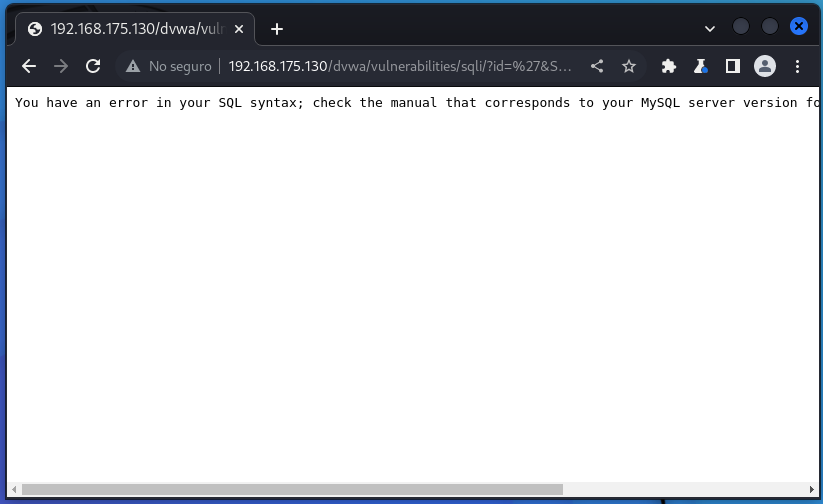
Task: Go back to the previous page
Action: [29, 66]
